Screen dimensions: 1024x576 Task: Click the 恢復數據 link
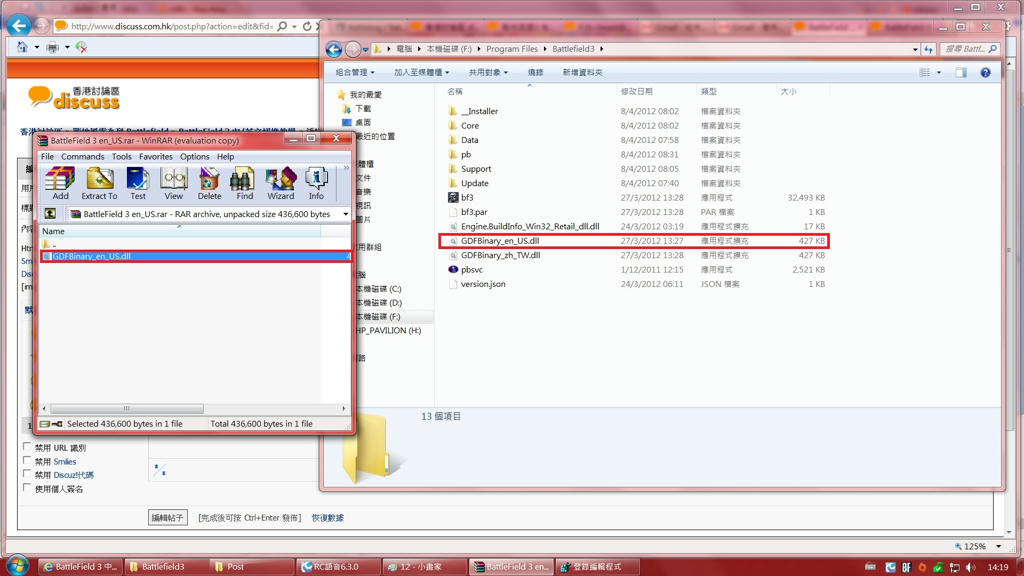(328, 518)
